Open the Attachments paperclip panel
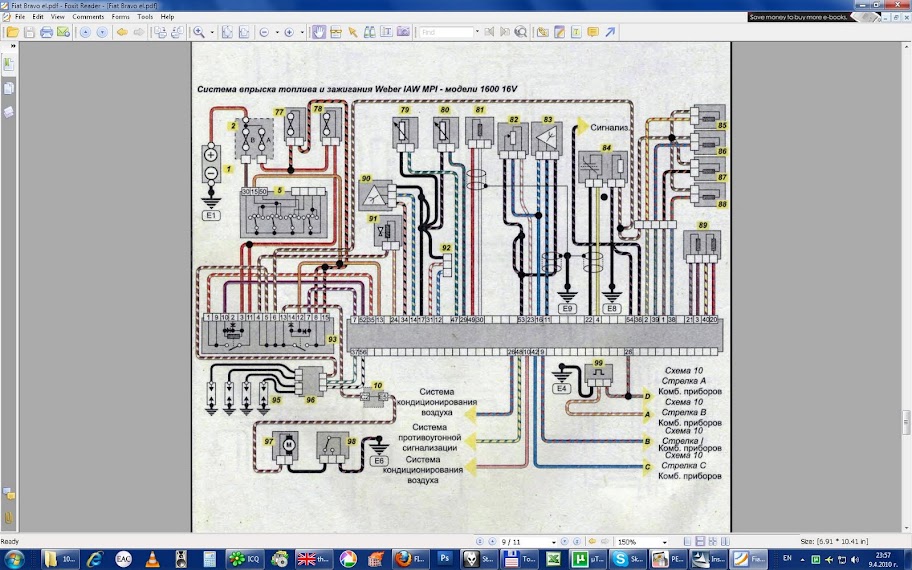 (x=8, y=517)
